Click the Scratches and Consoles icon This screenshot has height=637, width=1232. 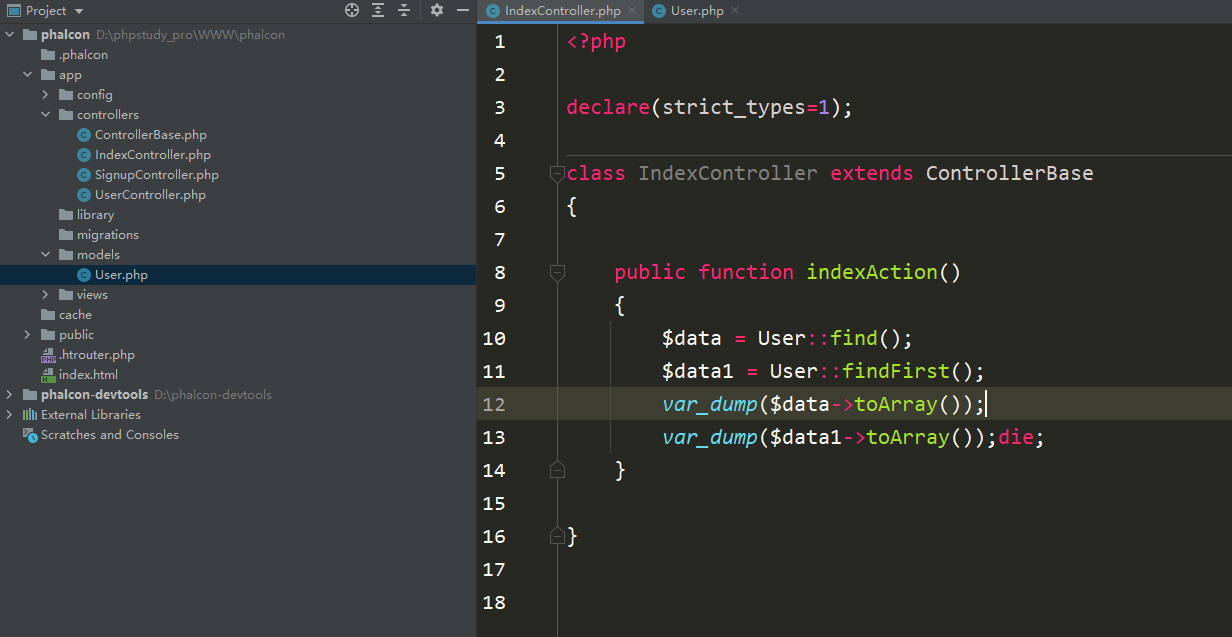click(30, 434)
